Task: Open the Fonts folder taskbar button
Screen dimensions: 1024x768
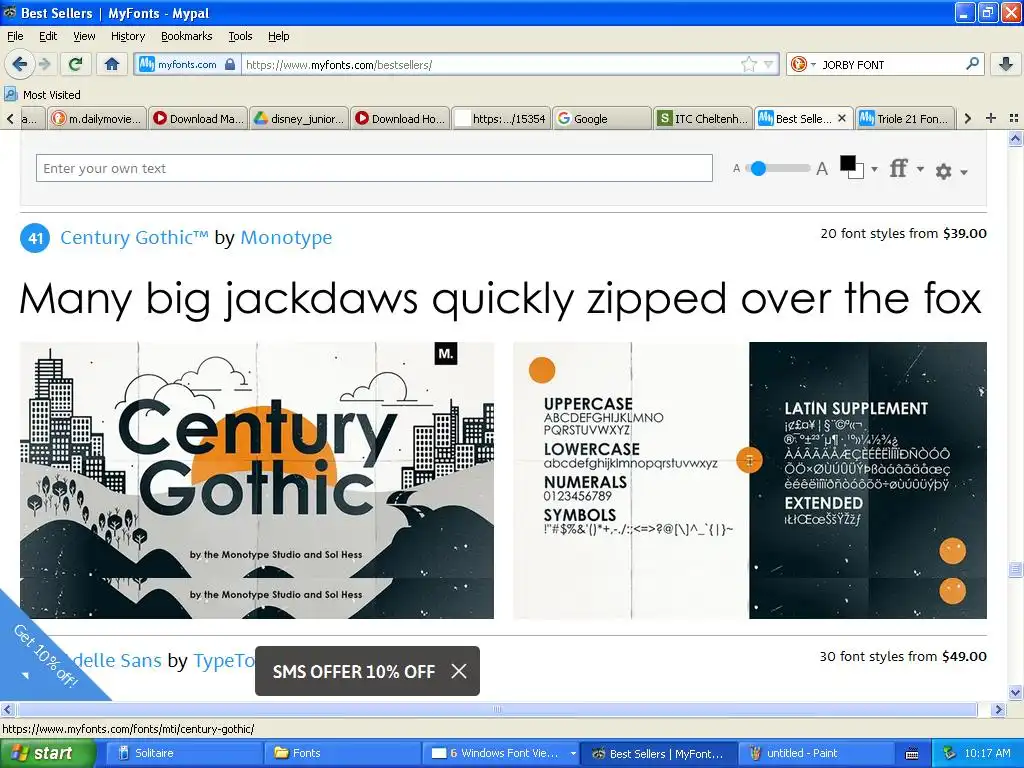Action: (342, 753)
